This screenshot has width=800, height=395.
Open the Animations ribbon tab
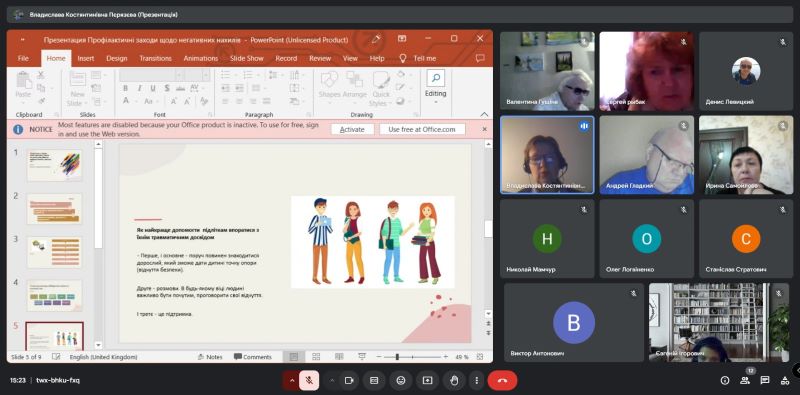[201, 58]
